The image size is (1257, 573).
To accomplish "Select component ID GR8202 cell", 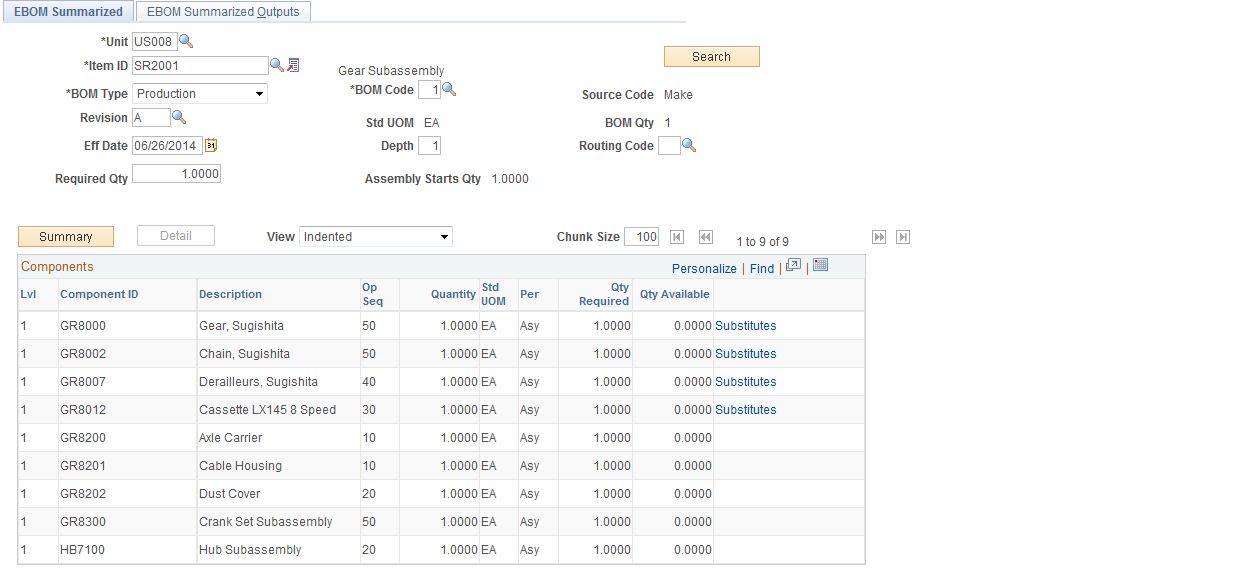I will tap(83, 494).
